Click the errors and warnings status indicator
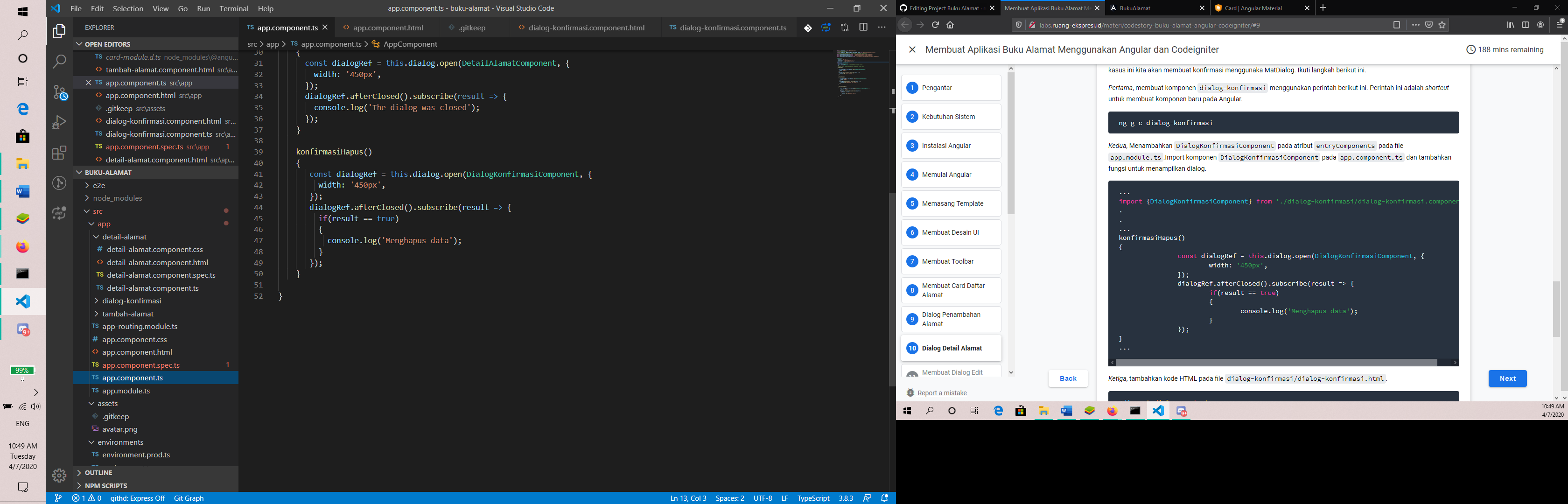 tap(86, 498)
